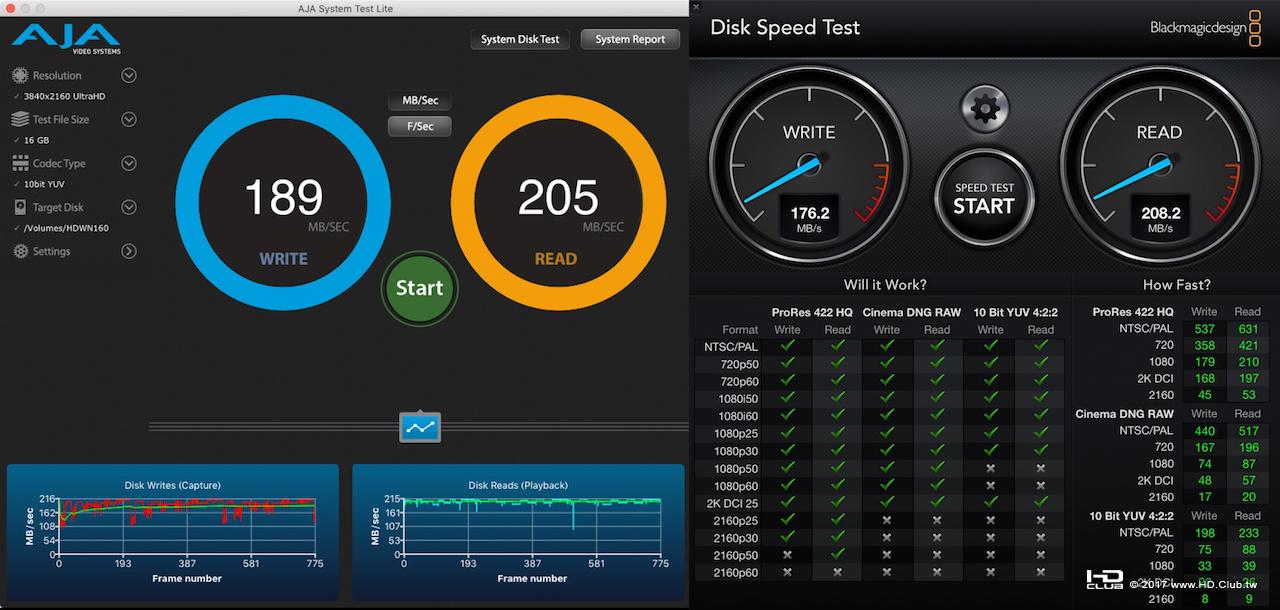The height and width of the screenshot is (610, 1280).
Task: Click the 1080p50 format row label
Action: (736, 468)
